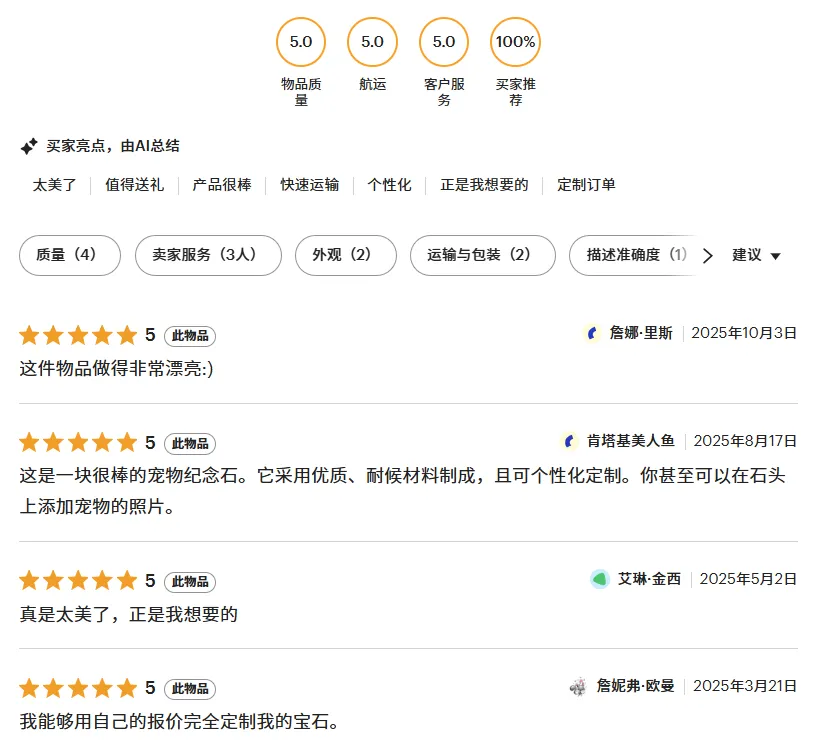Click 肯塔基美人鱼 reviewer avatar icon

pyautogui.click(x=570, y=441)
